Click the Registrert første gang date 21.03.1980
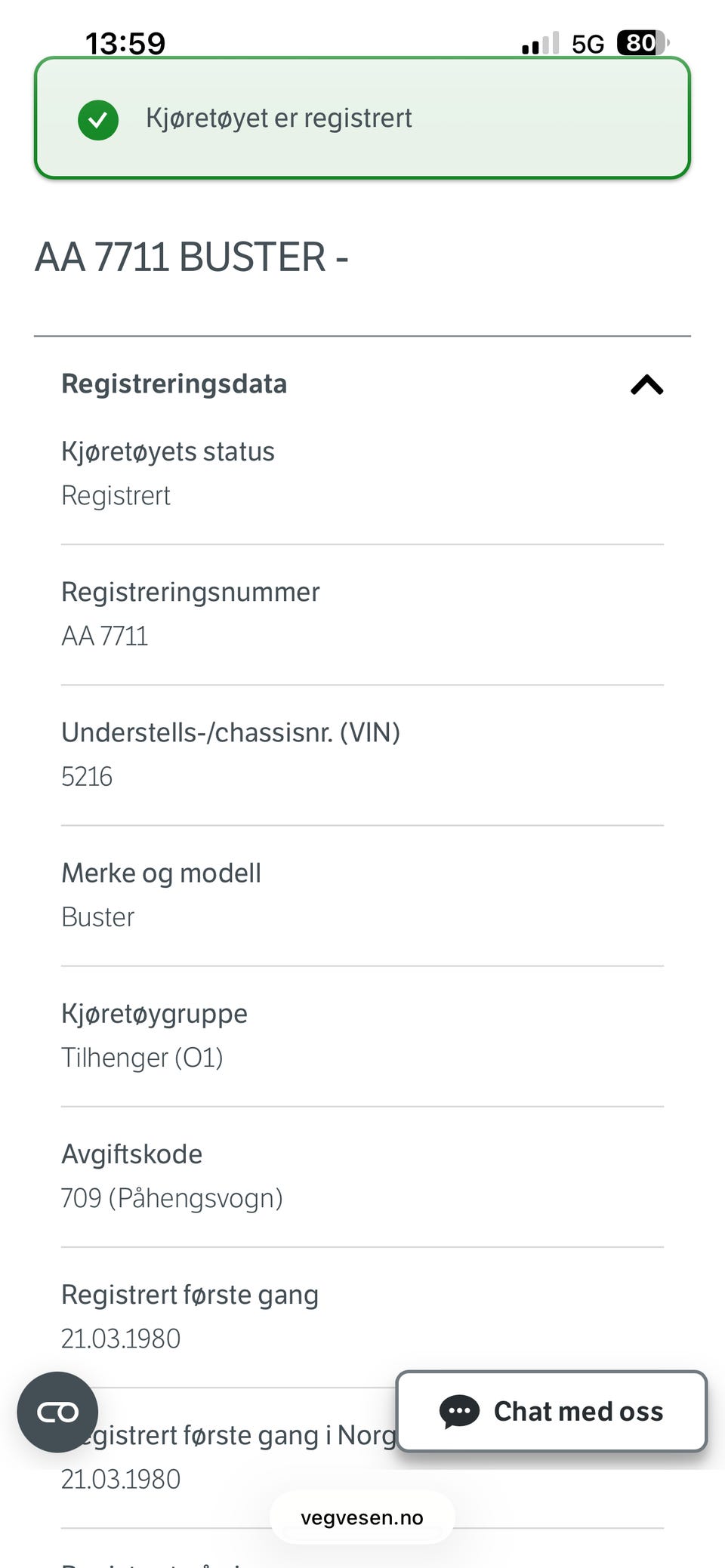 click(121, 1338)
